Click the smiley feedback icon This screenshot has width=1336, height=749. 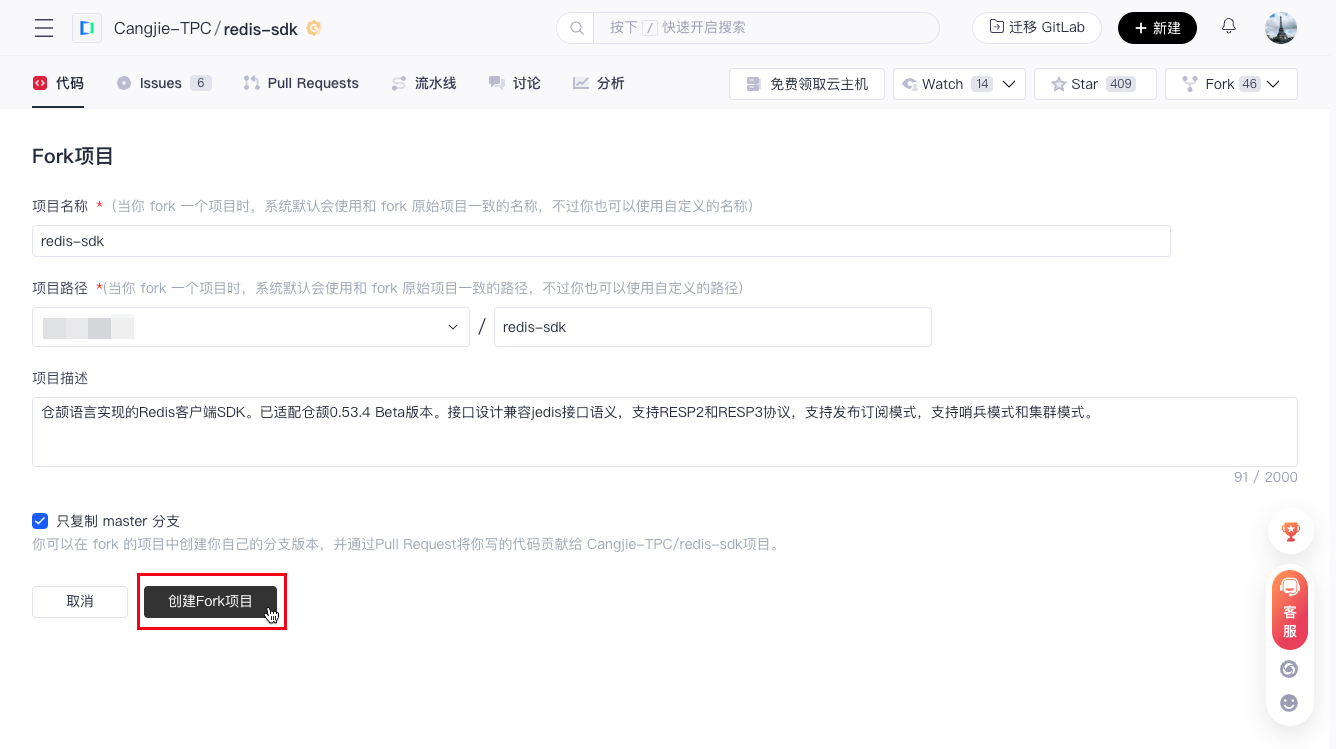1289,703
